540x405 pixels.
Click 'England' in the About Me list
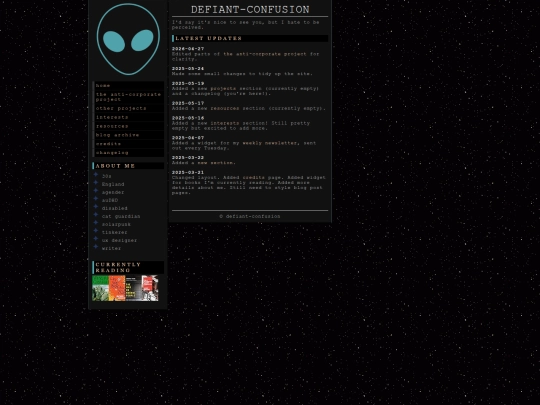point(113,184)
